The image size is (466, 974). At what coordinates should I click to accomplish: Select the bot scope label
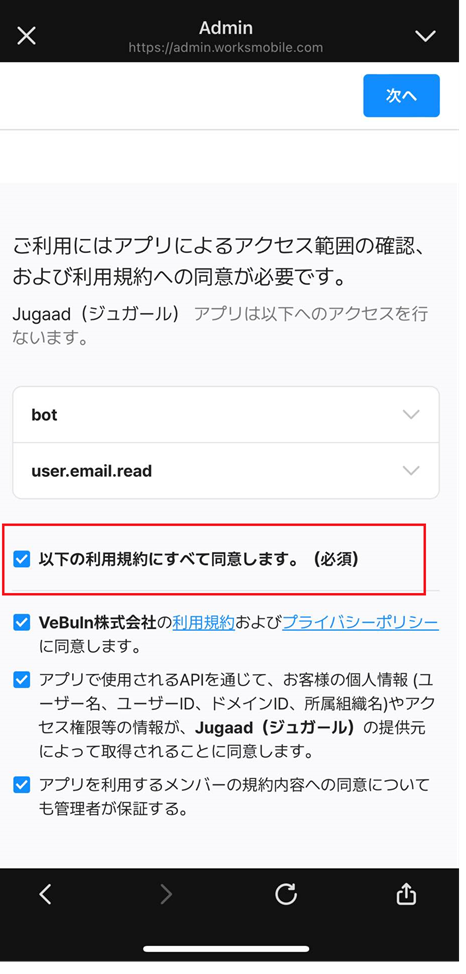44,414
